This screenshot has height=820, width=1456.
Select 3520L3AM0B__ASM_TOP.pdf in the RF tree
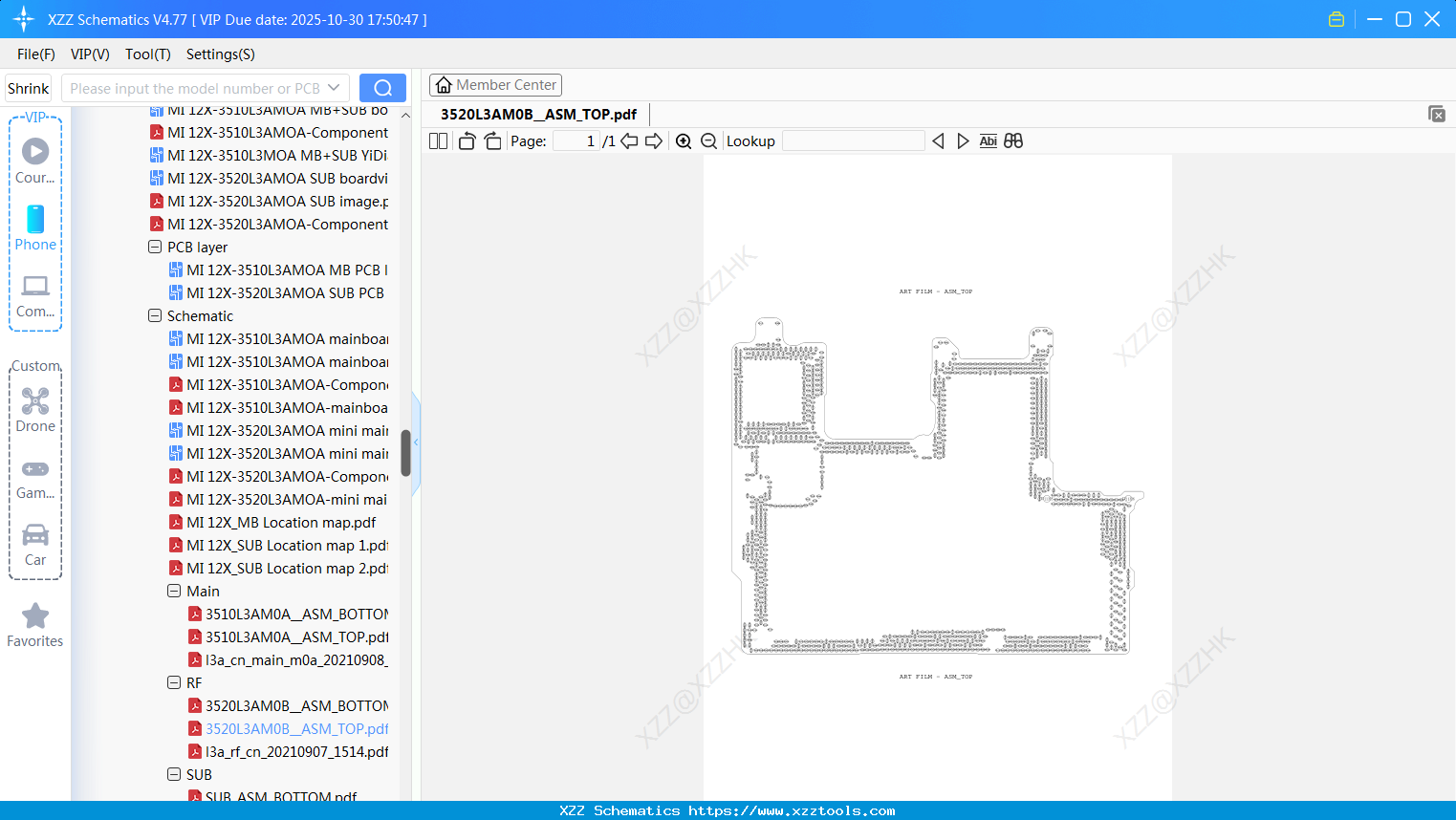288,728
